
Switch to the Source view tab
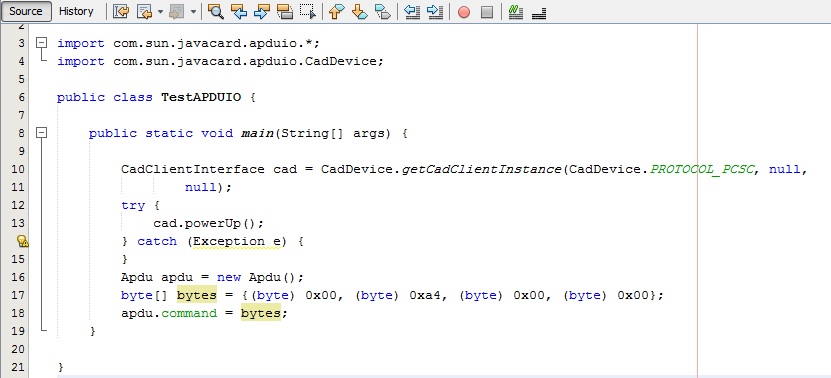[x=26, y=11]
